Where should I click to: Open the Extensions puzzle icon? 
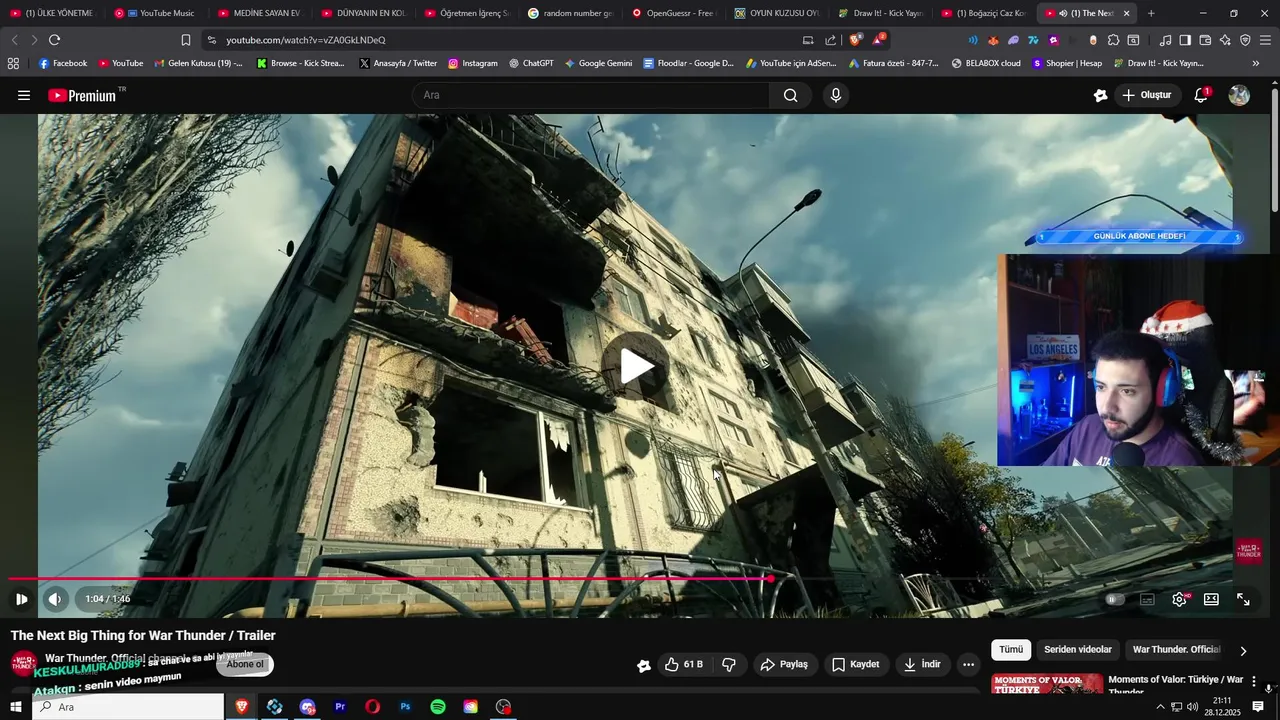[x=1113, y=40]
